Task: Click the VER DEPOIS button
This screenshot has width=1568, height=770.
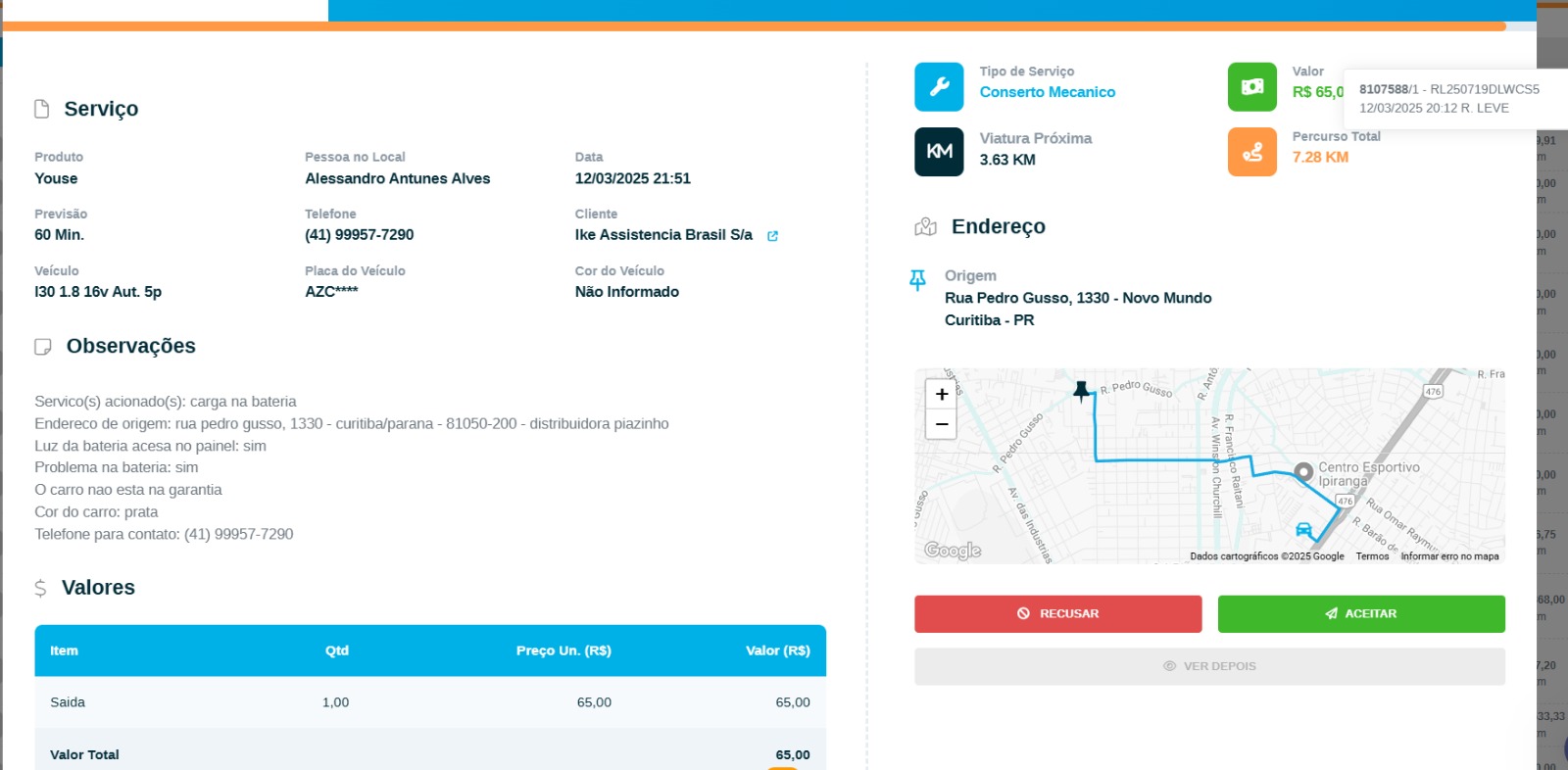Action: click(1209, 666)
